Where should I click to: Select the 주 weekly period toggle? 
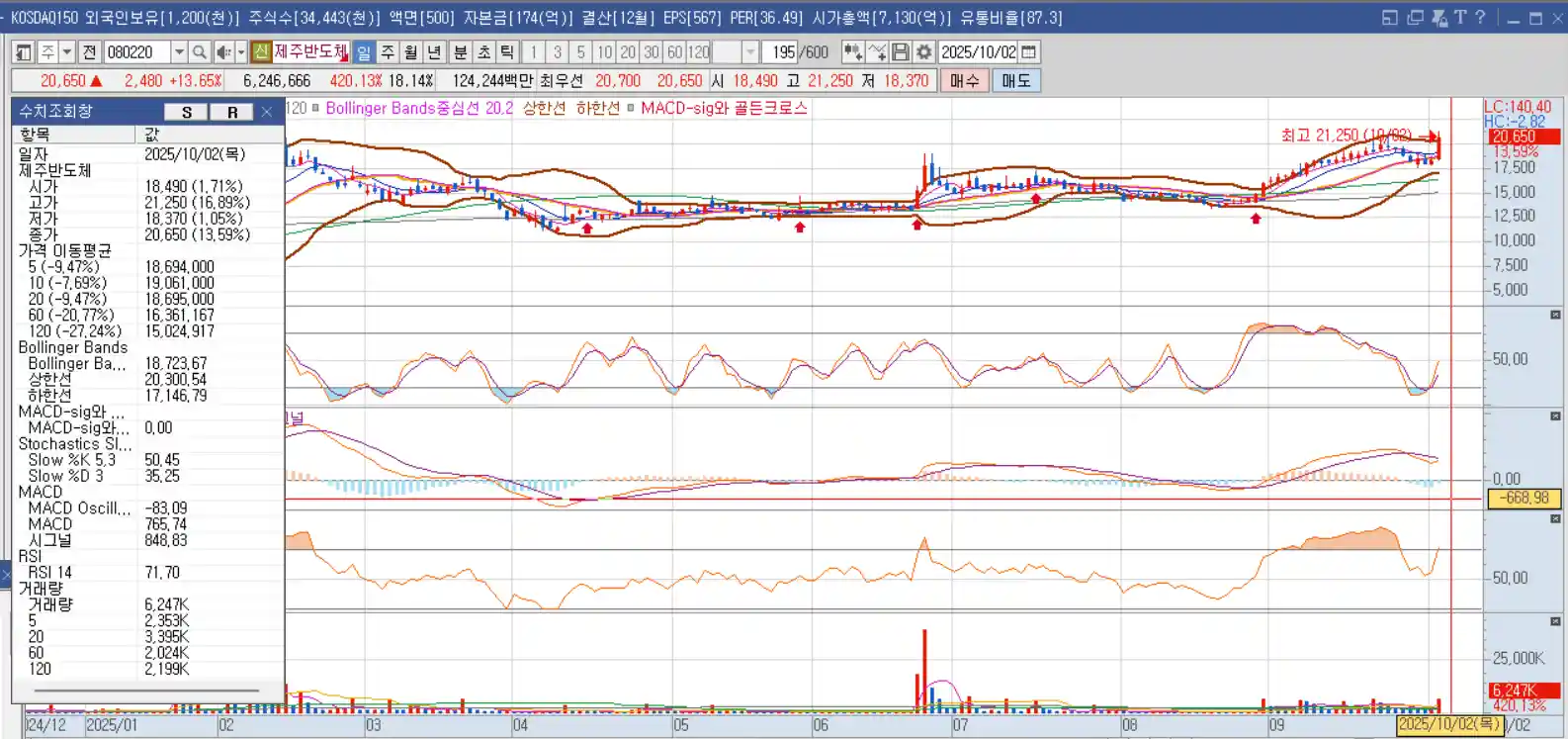pos(387,51)
